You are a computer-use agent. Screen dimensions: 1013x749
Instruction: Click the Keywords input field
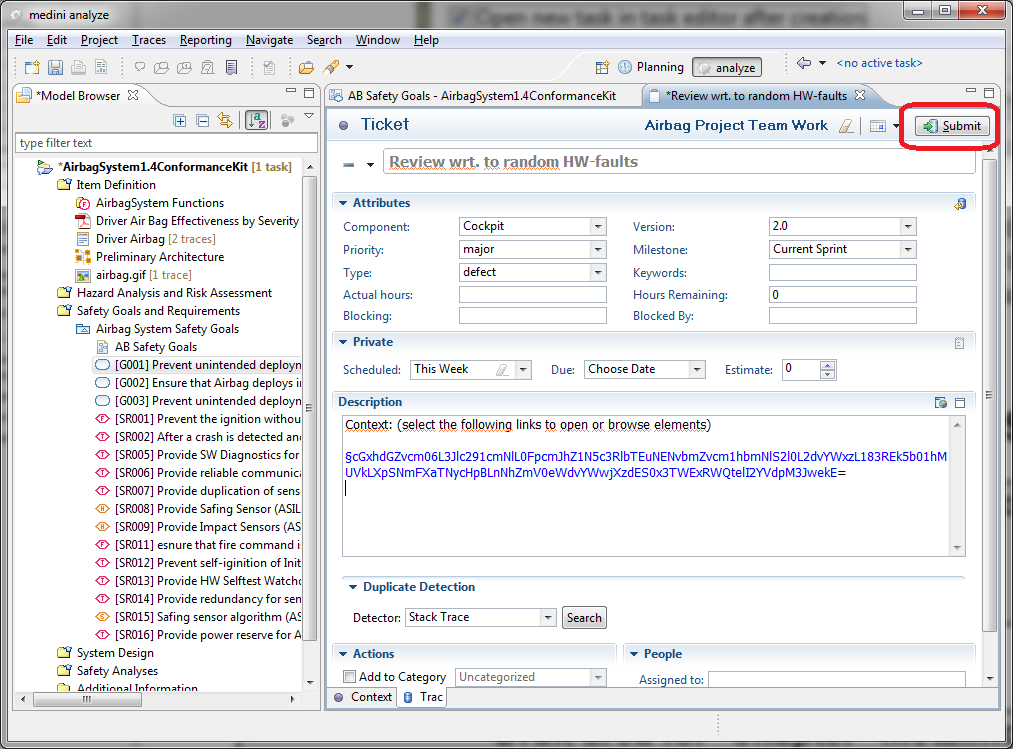point(842,272)
